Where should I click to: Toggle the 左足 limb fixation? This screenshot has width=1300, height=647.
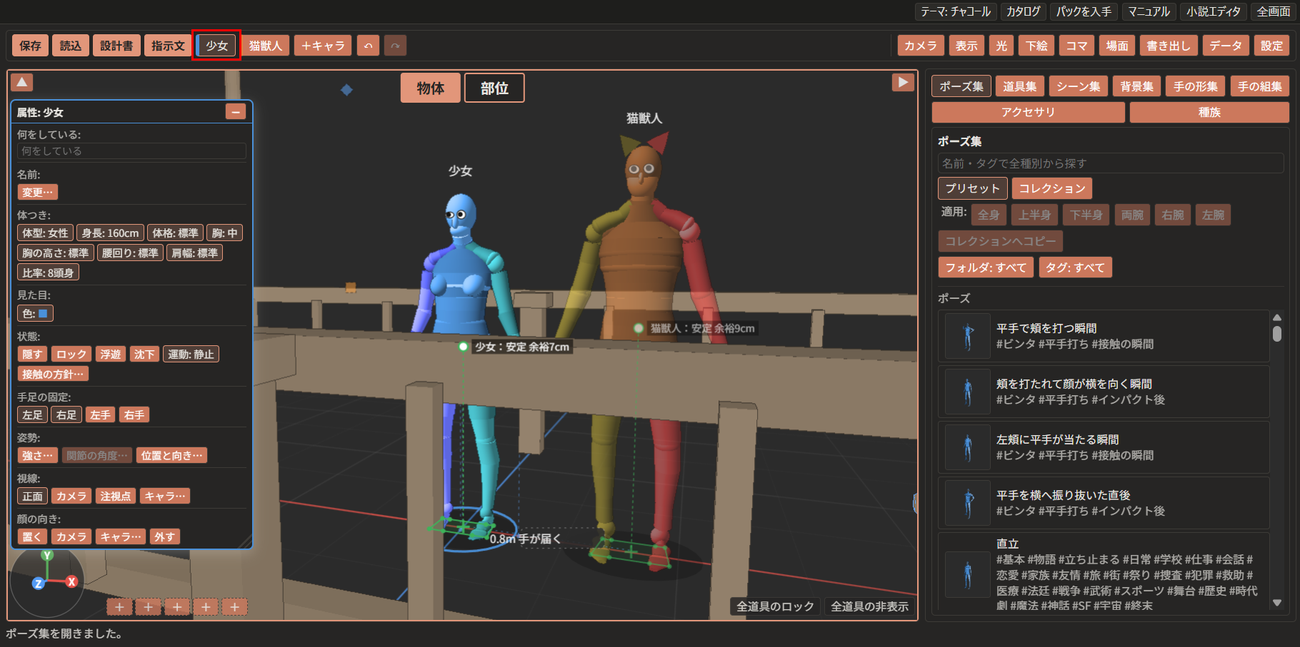(33, 414)
